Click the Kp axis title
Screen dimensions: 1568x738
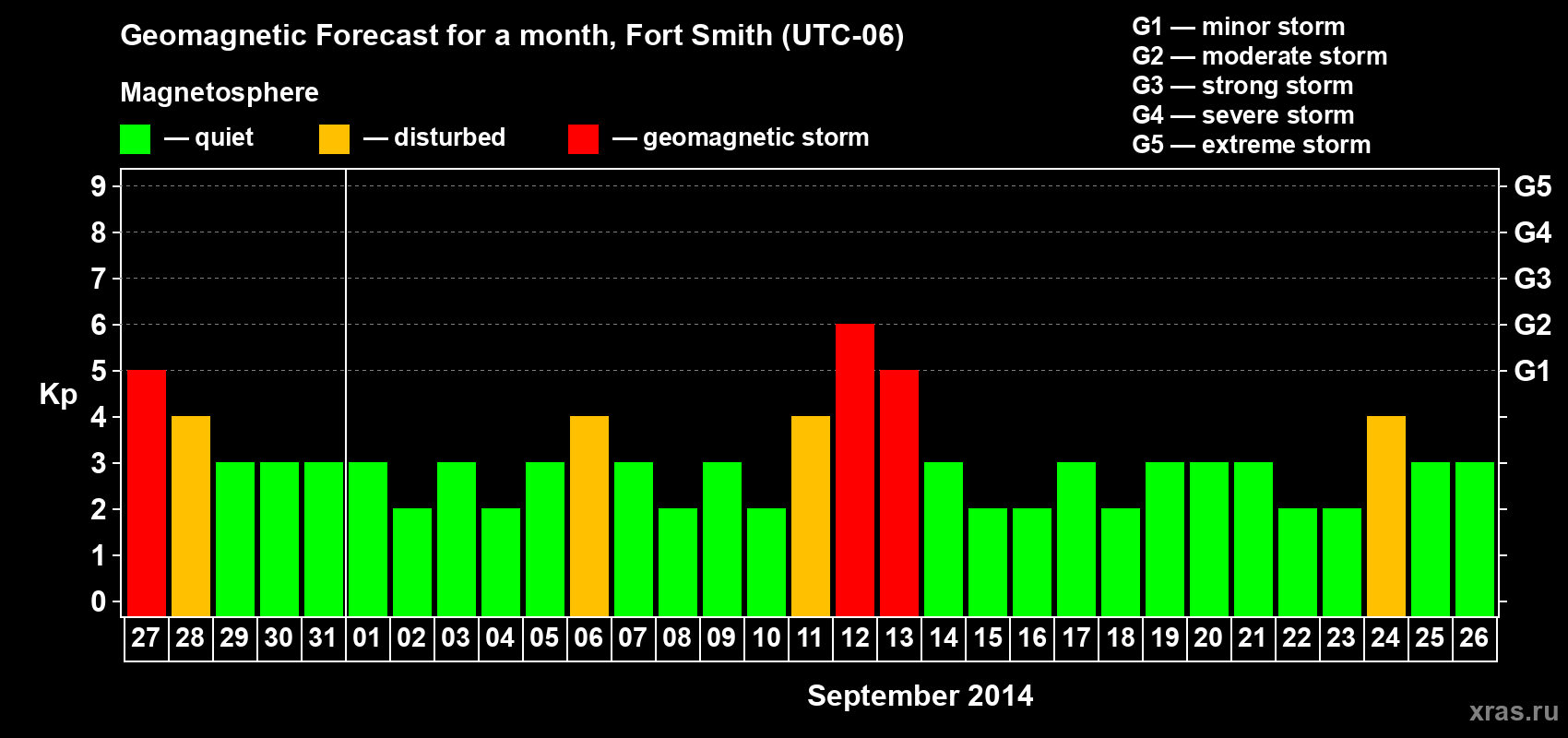(x=58, y=395)
